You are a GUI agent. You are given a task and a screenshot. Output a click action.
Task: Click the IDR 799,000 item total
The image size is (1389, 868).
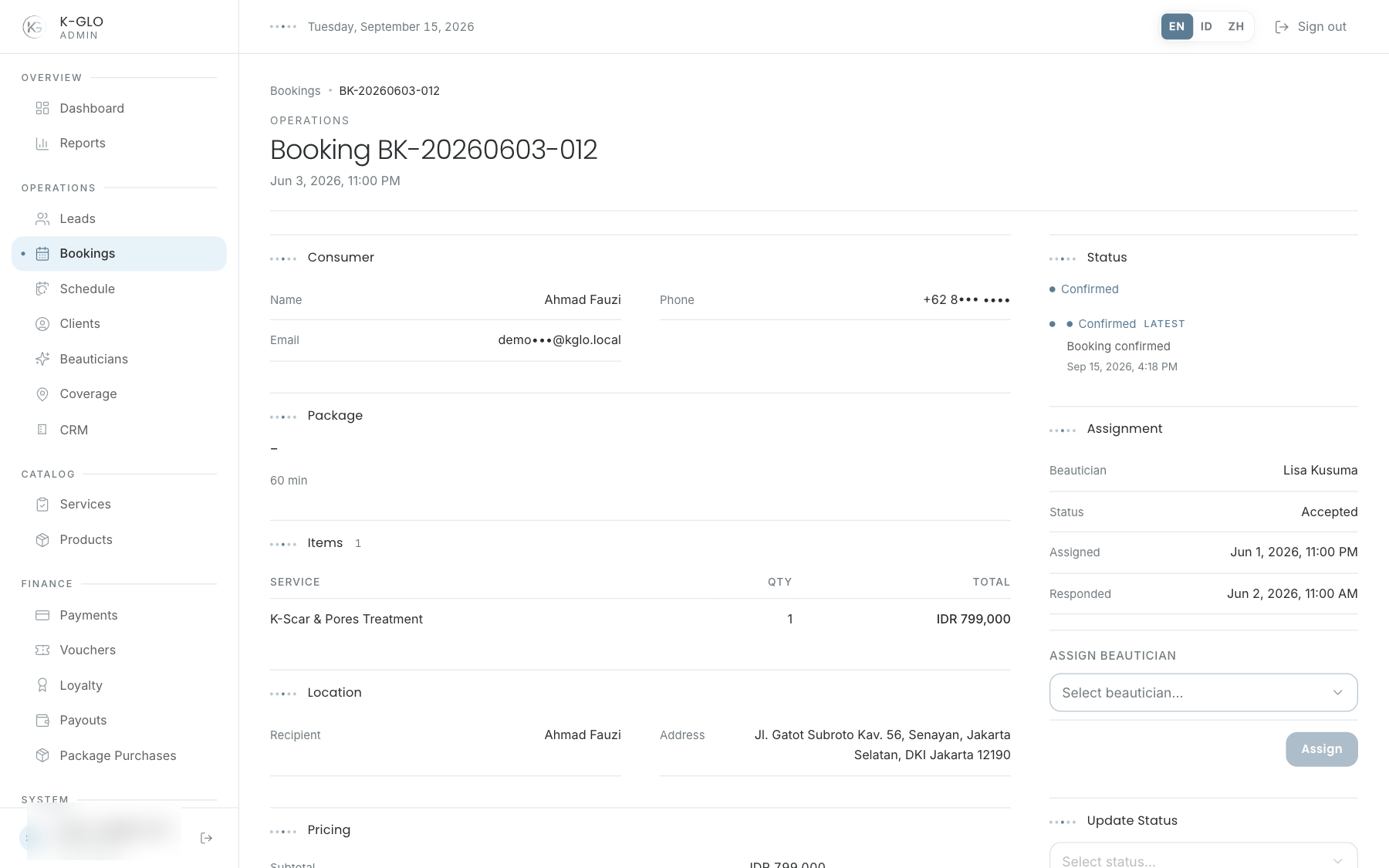click(973, 620)
